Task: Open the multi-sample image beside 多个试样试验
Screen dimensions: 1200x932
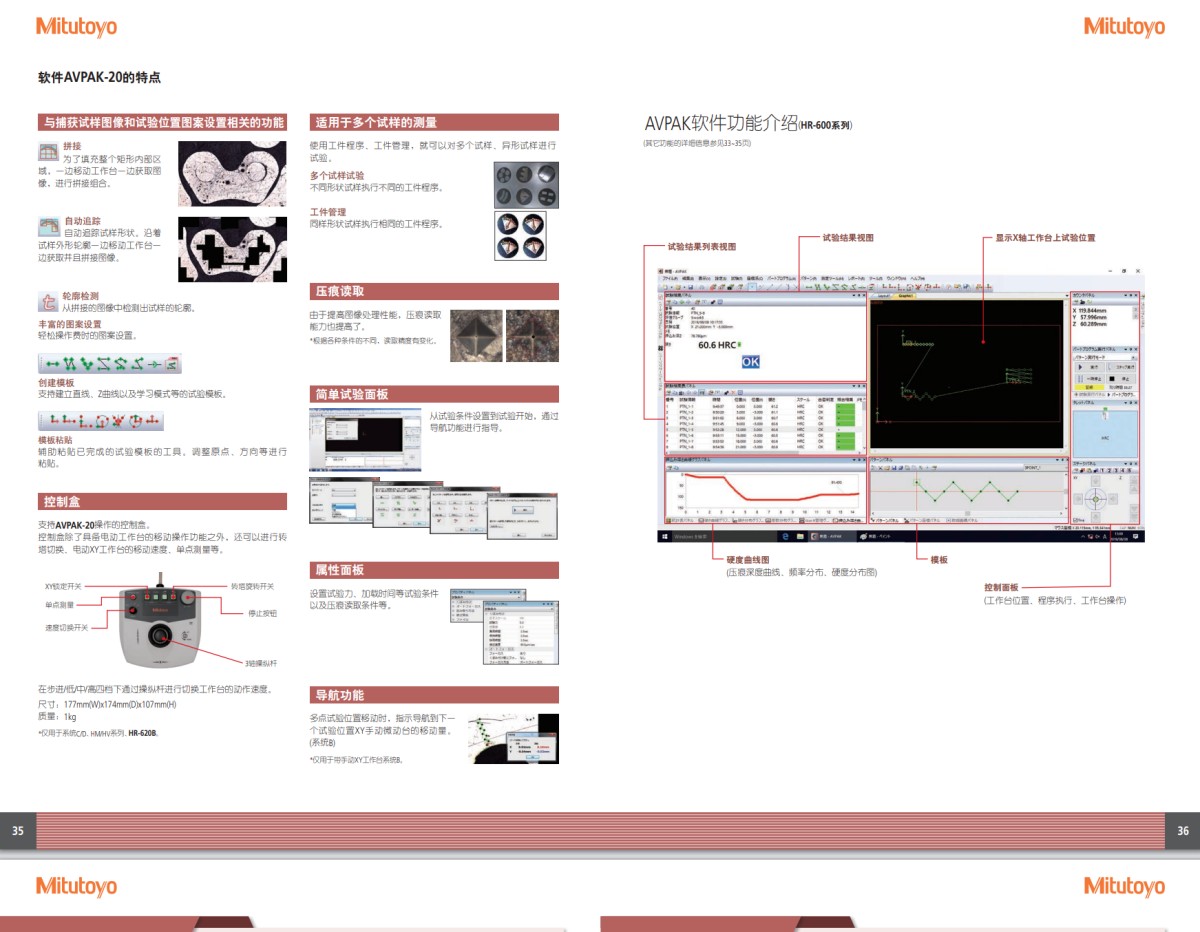Action: click(526, 183)
